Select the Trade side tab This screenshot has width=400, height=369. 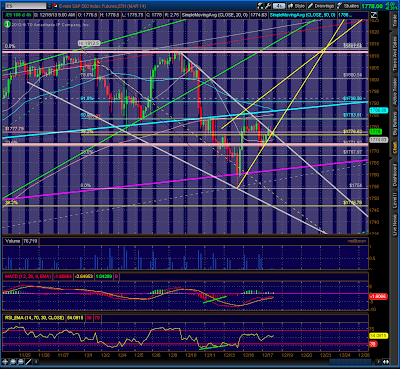[x=395, y=20]
